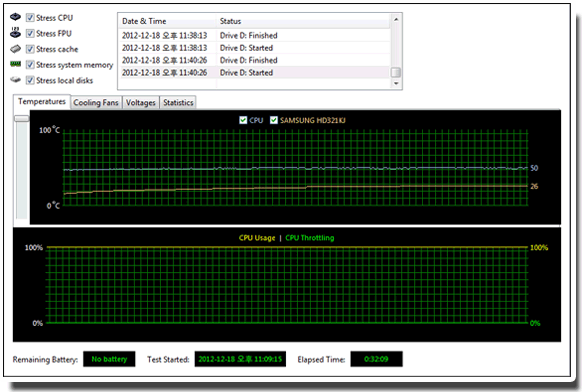
Task: Open the Statistics tab
Action: click(178, 102)
